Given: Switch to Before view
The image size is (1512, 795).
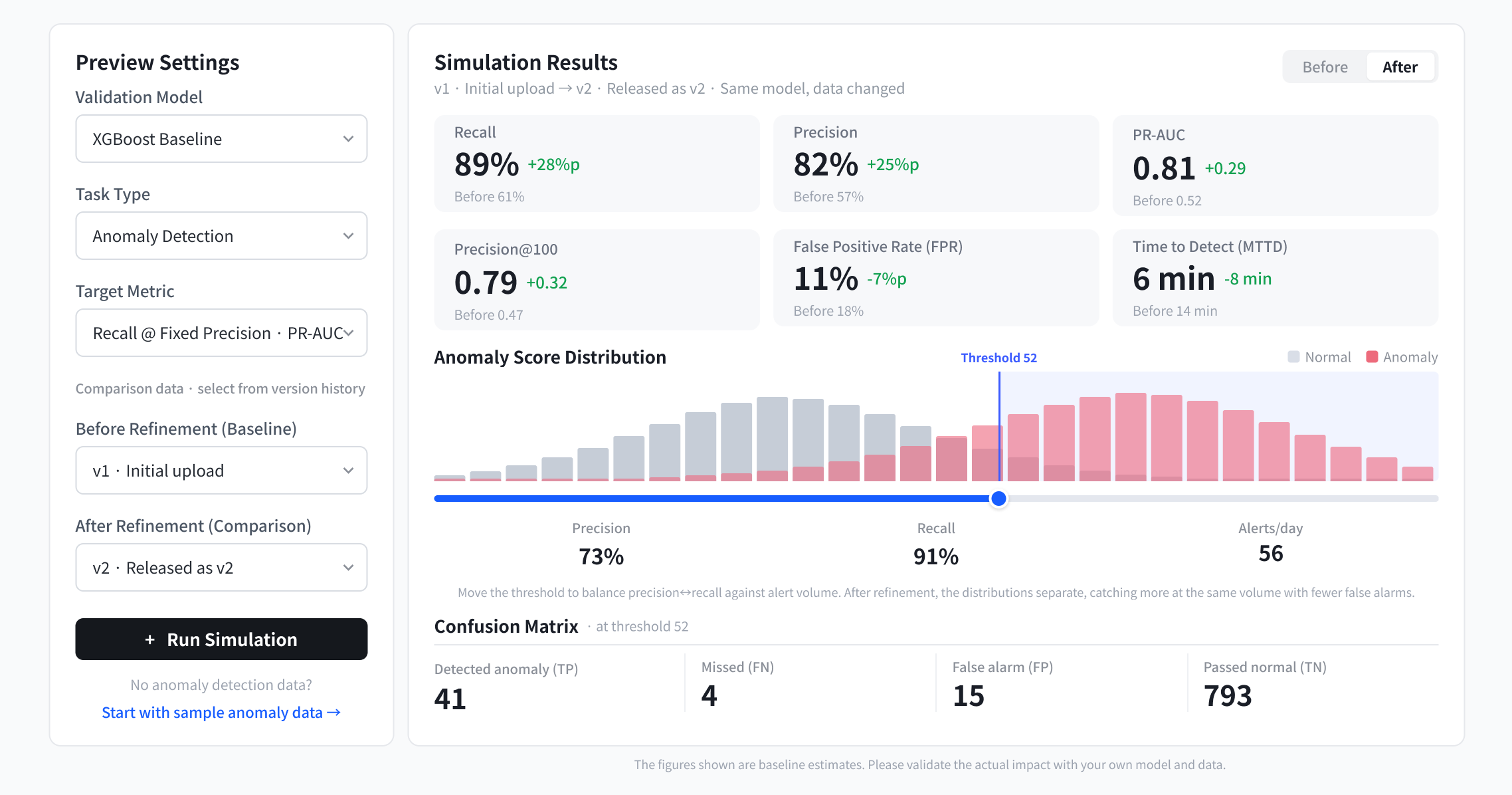Looking at the screenshot, I should point(1325,67).
